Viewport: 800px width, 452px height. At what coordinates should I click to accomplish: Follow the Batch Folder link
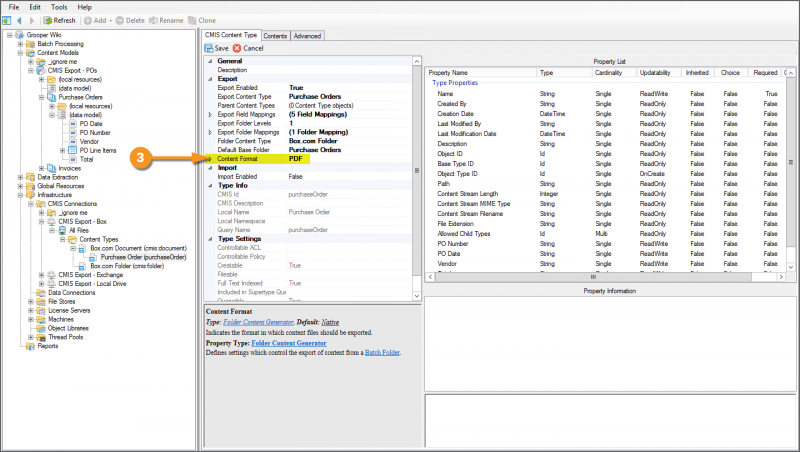click(x=382, y=353)
